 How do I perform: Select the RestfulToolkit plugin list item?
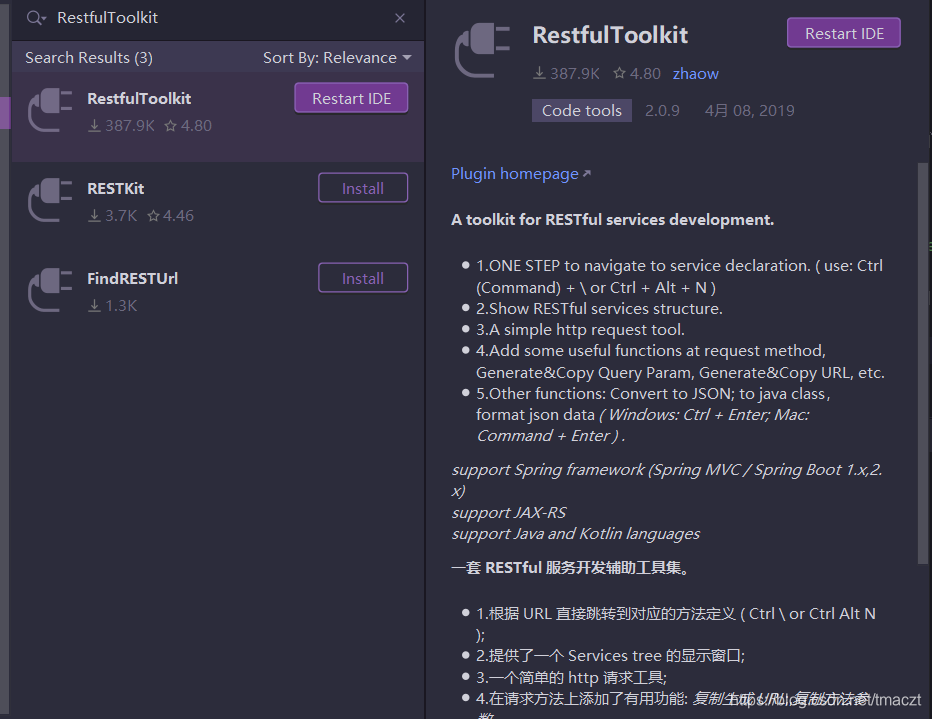click(218, 116)
